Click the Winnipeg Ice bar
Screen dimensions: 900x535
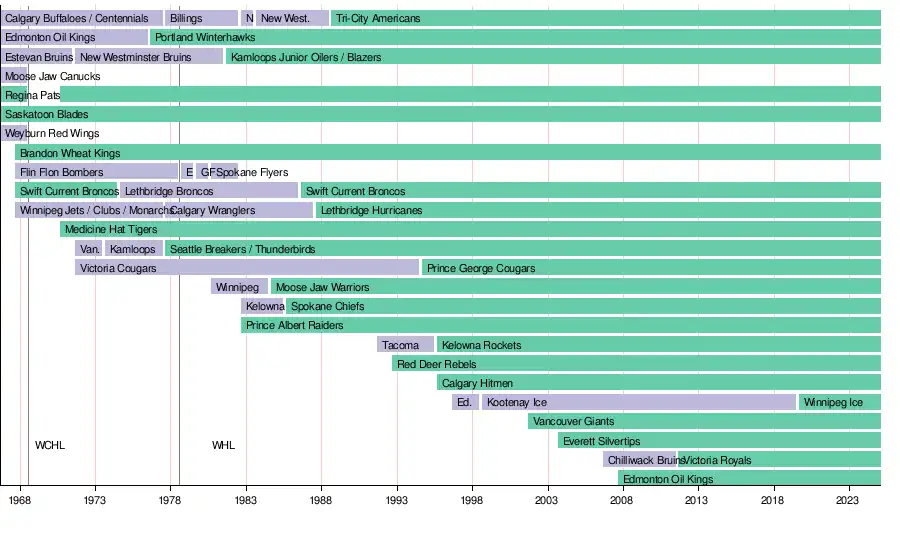[x=839, y=402]
